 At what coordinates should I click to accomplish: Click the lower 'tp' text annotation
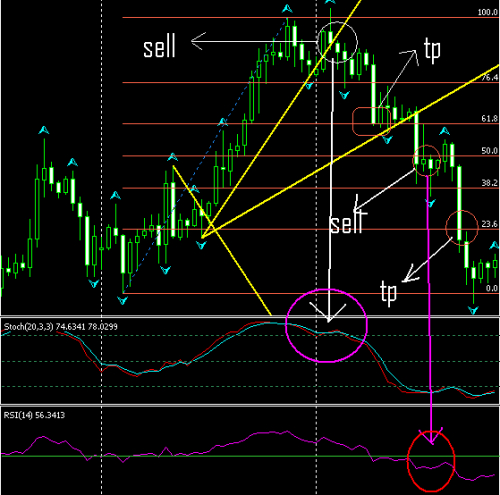[x=388, y=292]
